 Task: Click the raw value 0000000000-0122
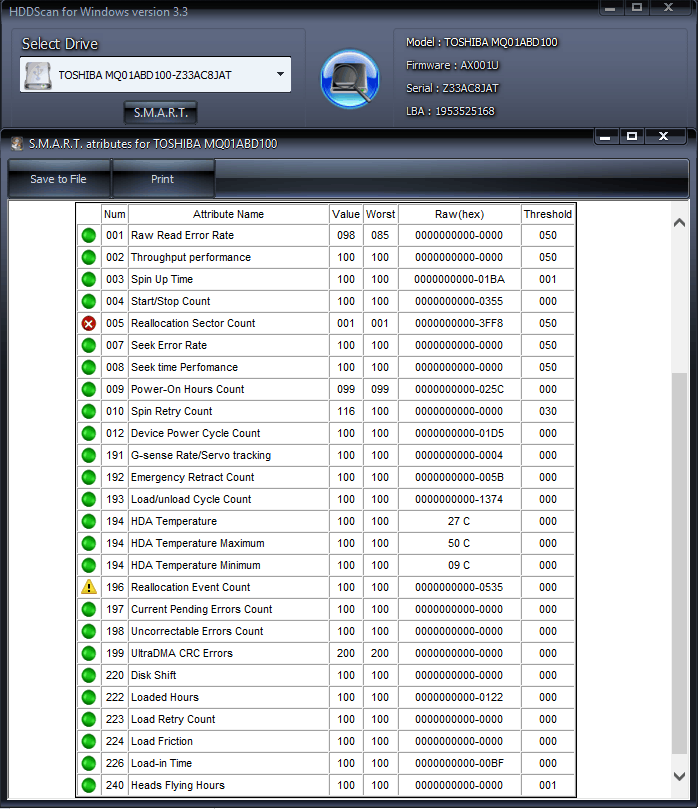pyautogui.click(x=459, y=698)
